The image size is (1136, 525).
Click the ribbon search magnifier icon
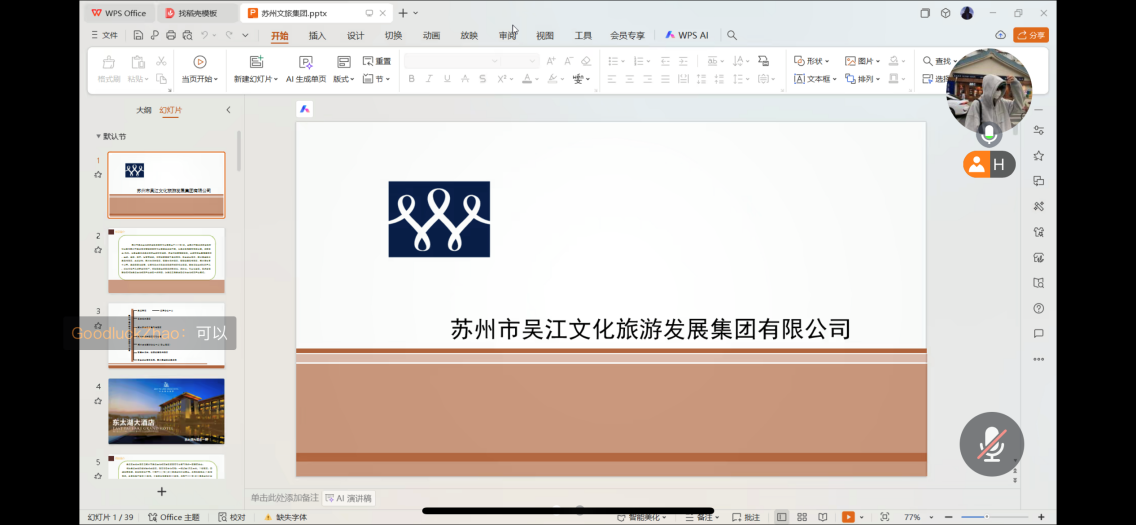pyautogui.click(x=732, y=35)
